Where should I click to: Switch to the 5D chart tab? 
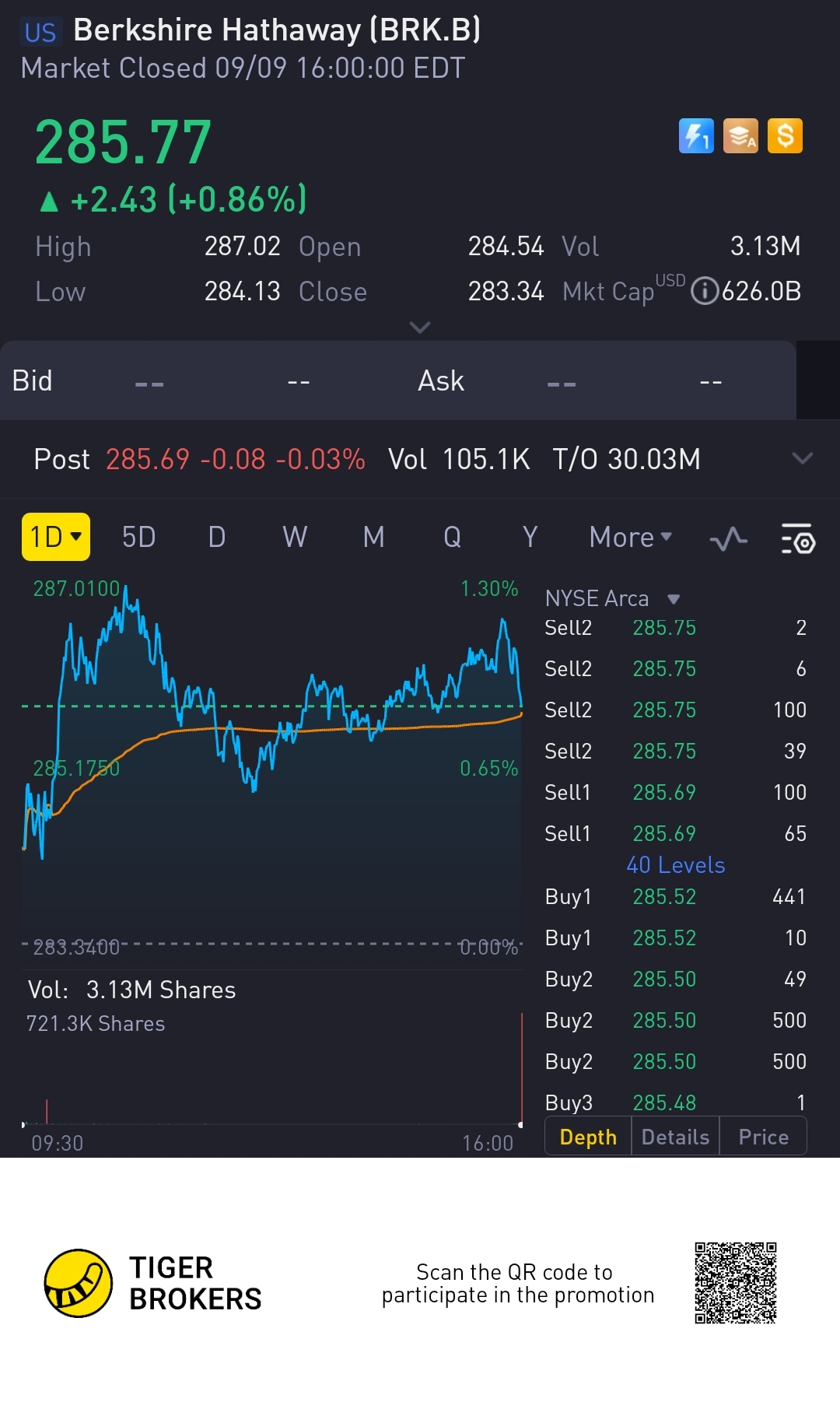tap(138, 537)
